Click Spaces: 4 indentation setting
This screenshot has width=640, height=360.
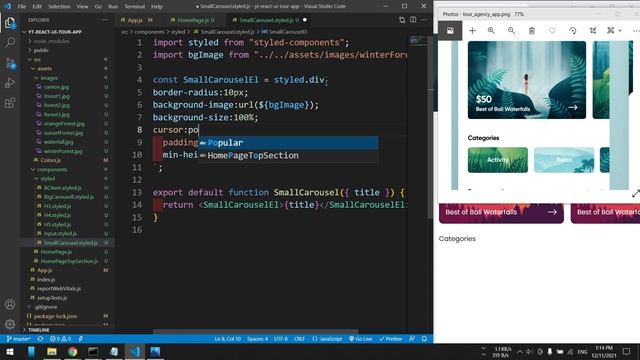click(257, 339)
